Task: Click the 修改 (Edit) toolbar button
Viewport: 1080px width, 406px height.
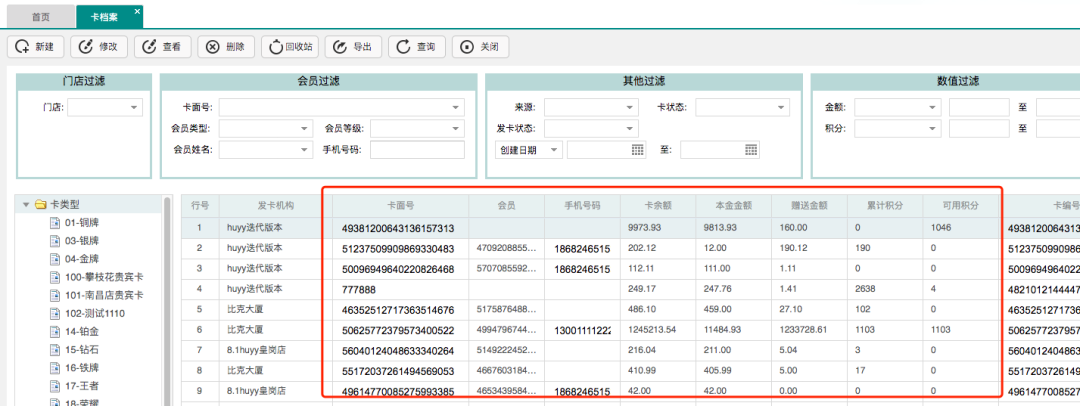Action: (x=99, y=47)
